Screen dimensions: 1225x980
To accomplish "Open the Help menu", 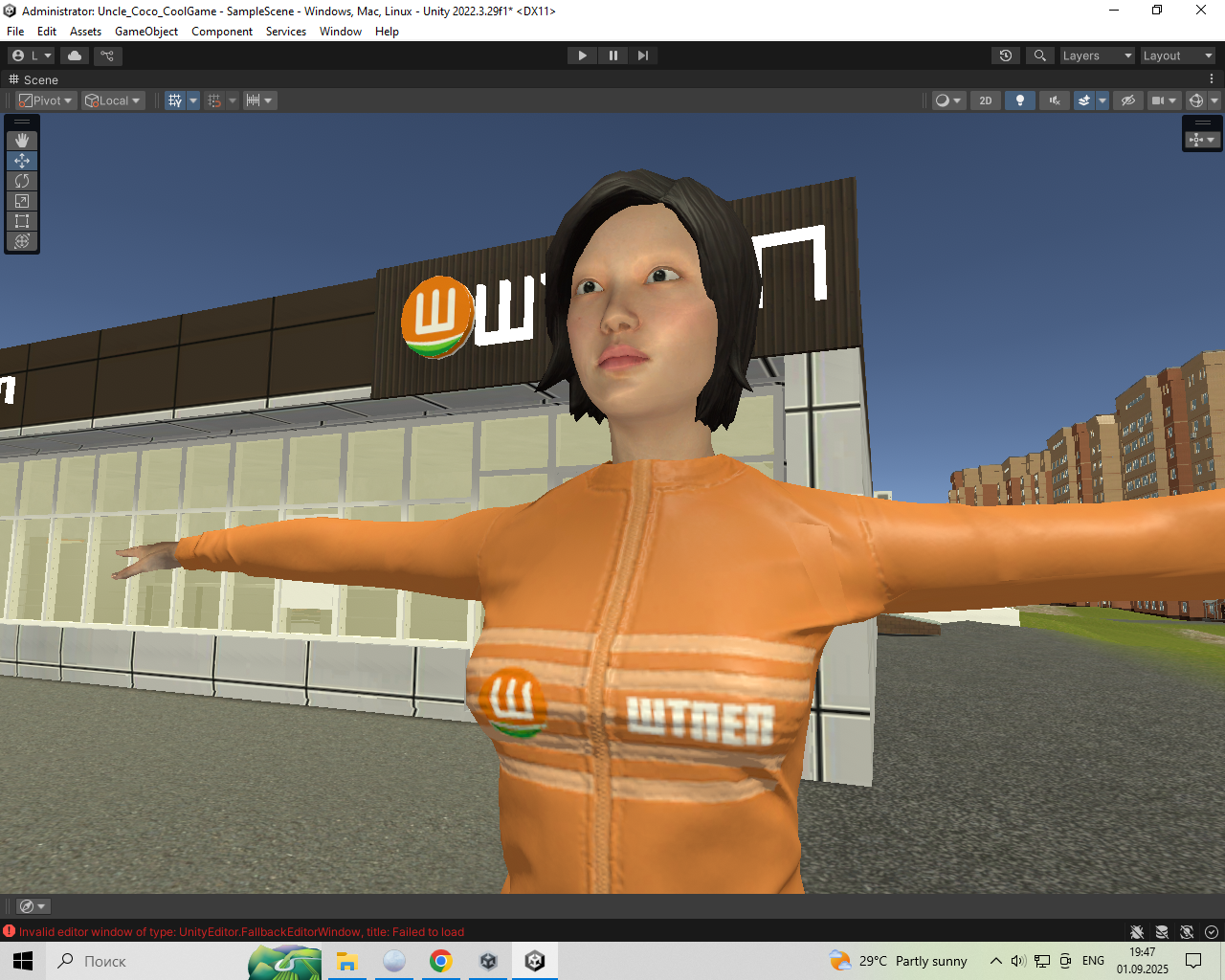I will coord(387,32).
